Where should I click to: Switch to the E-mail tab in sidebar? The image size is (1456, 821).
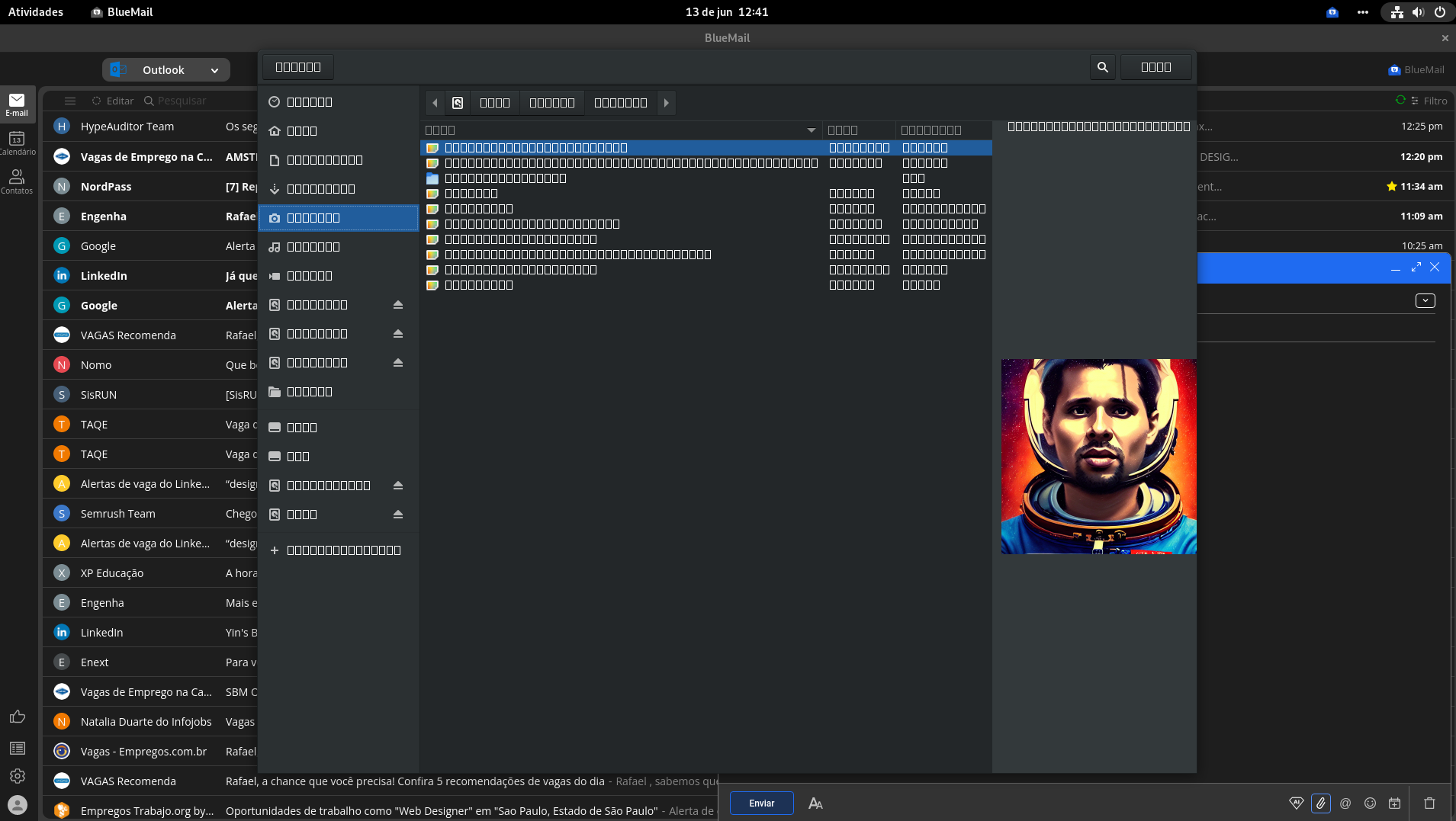coord(17,104)
